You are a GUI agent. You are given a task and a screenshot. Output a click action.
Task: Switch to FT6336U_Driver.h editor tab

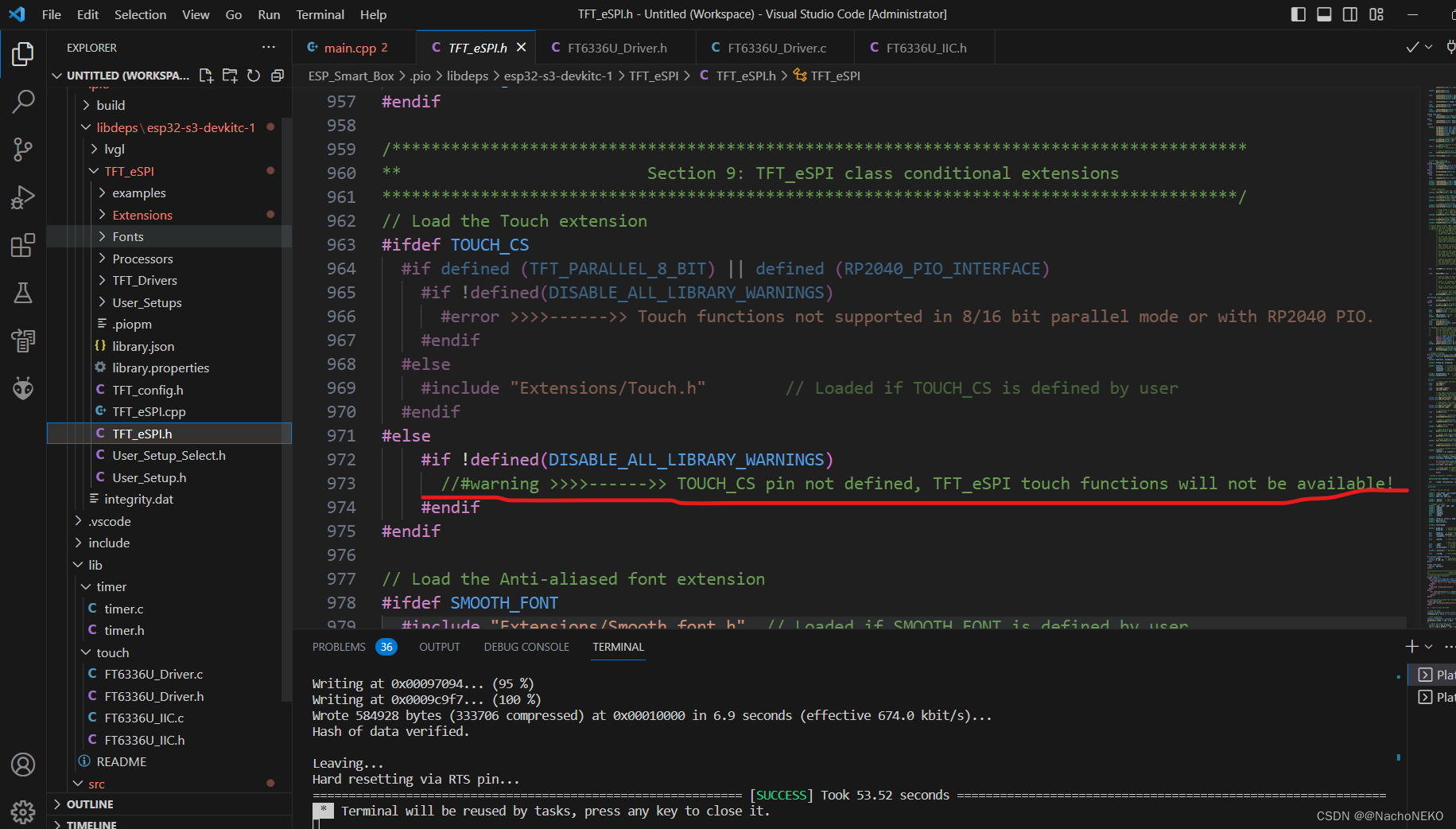(616, 48)
